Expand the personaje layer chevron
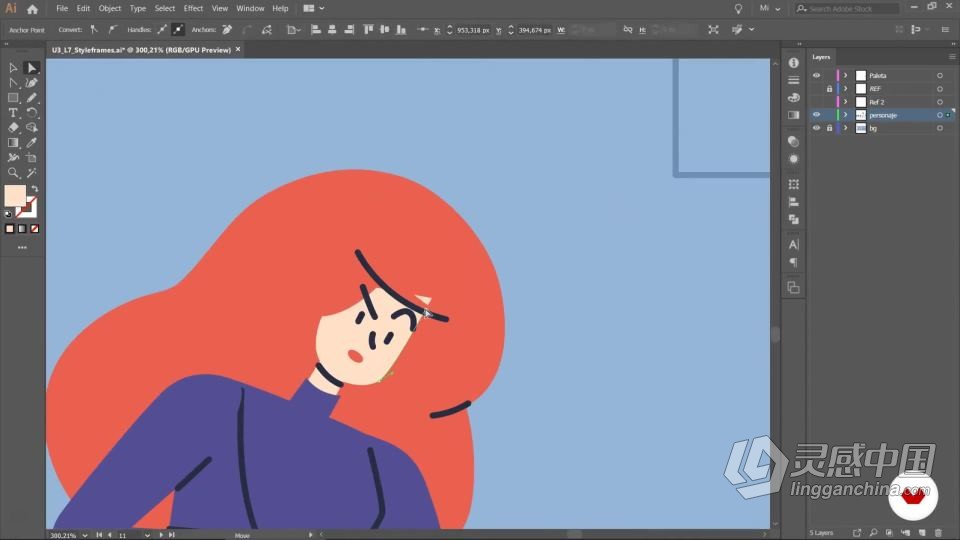 click(x=846, y=114)
